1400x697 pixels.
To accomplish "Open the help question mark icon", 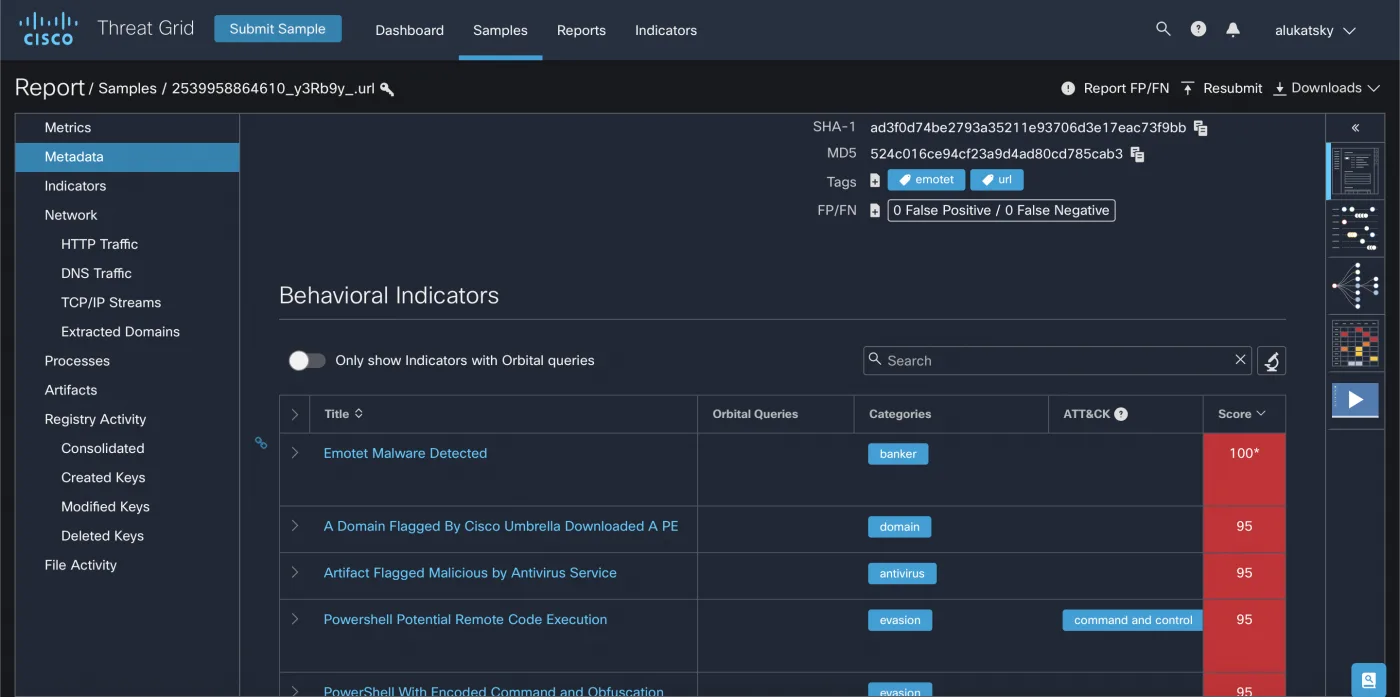I will point(1198,29).
